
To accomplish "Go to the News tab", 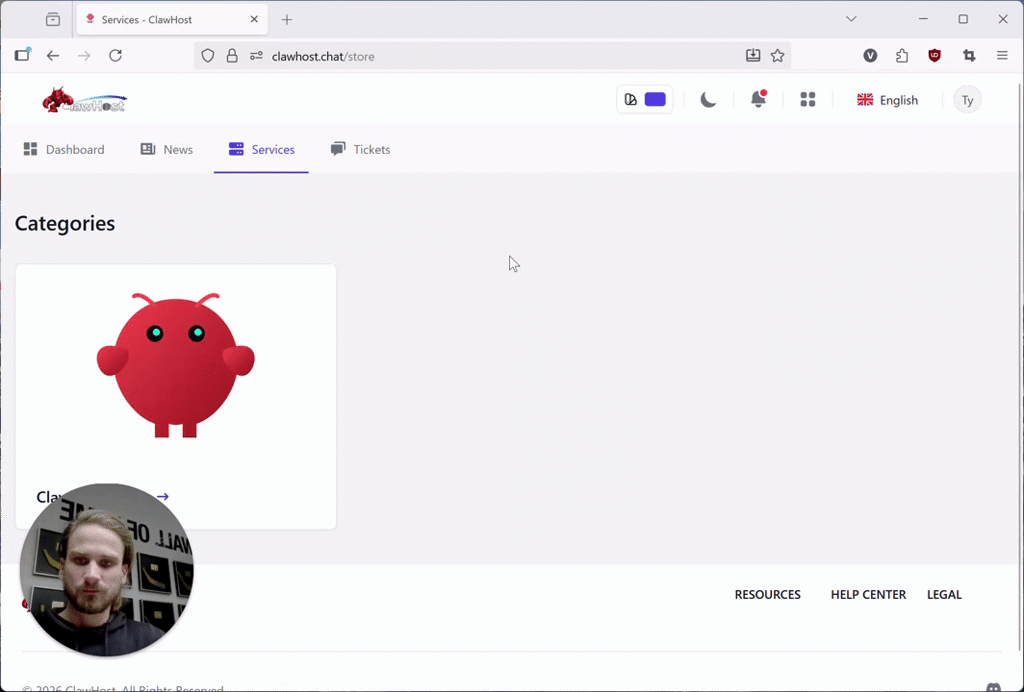I will pos(167,150).
